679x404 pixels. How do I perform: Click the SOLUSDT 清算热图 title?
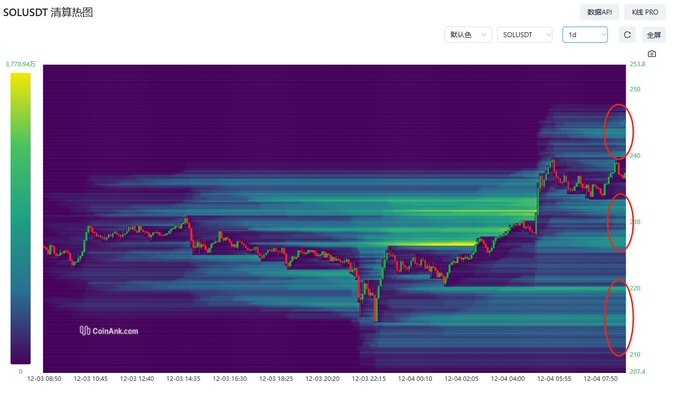[x=48, y=12]
